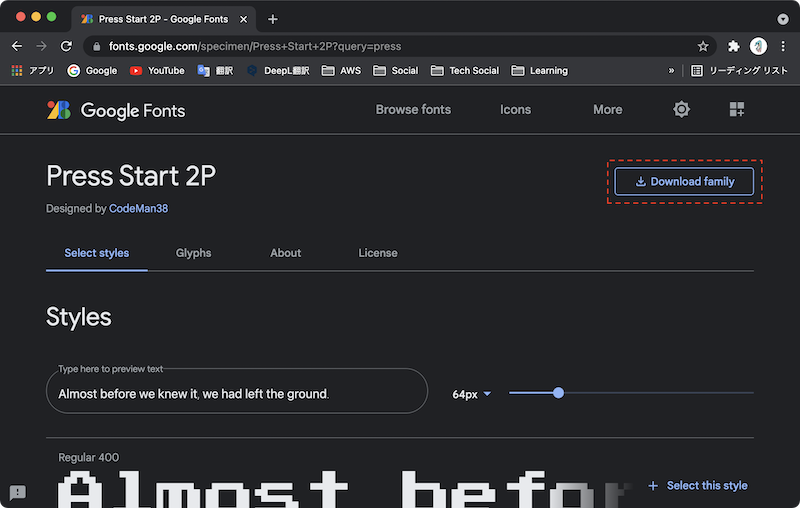The width and height of the screenshot is (800, 508).
Task: Switch to the Glyphs tab
Action: coord(193,253)
